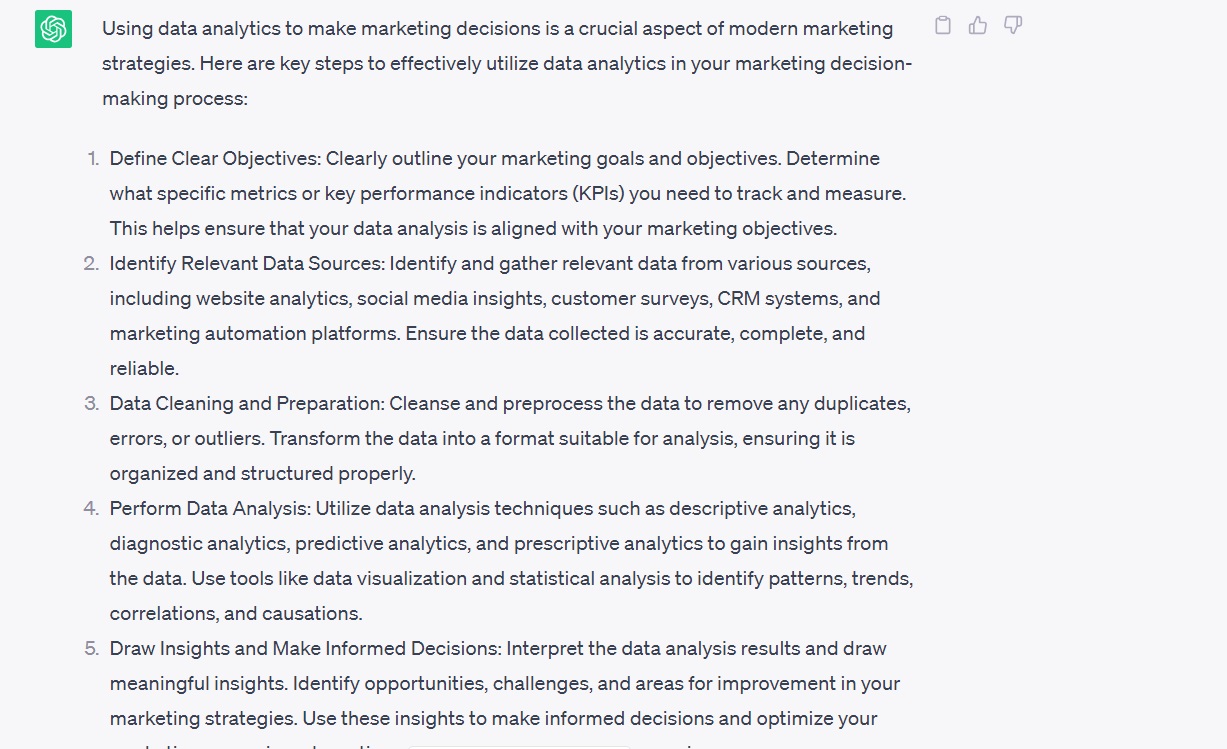1227x749 pixels.
Task: Click the list number 1 marker
Action: tap(92, 159)
